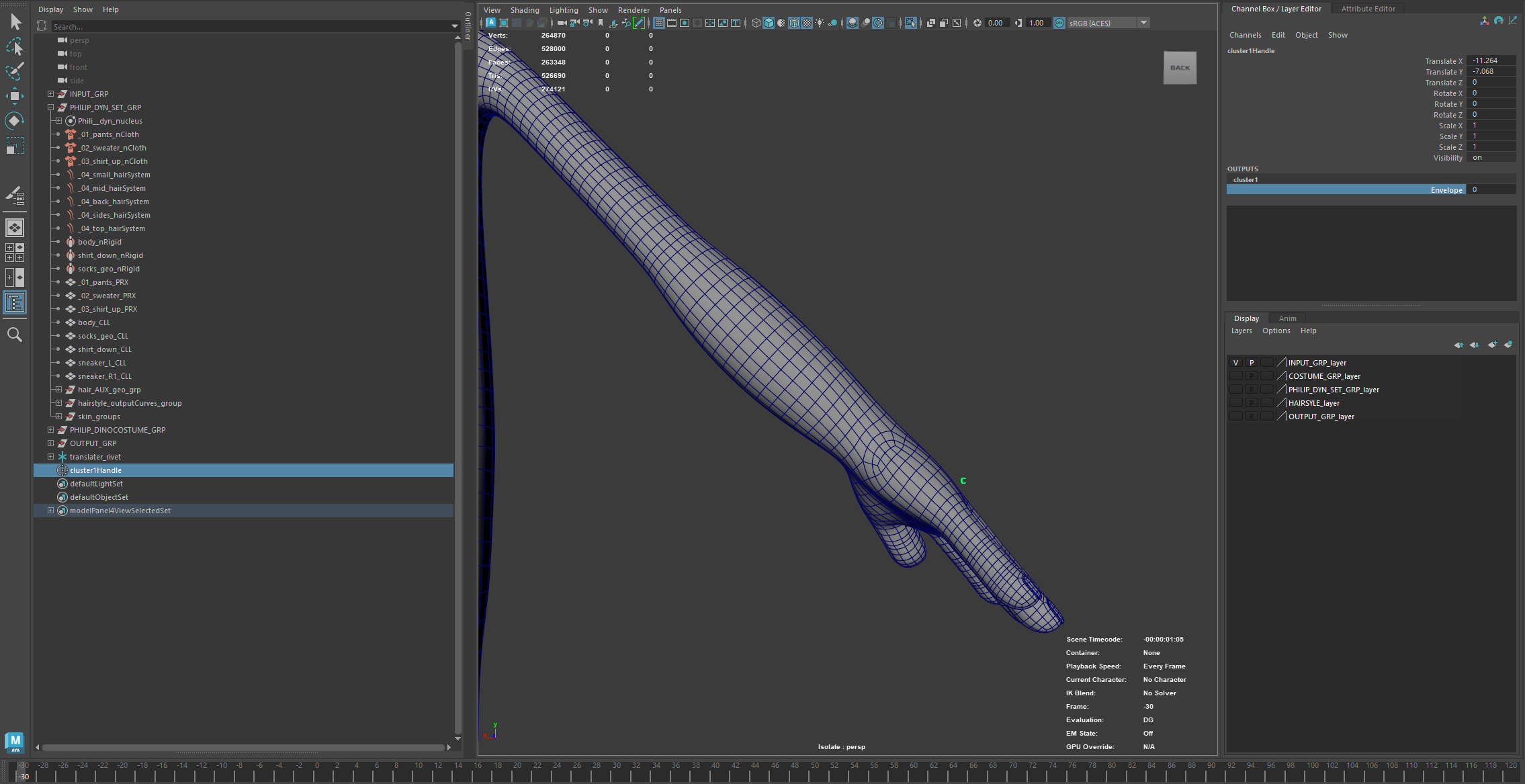The width and height of the screenshot is (1525, 784).
Task: Activate the Scale tool
Action: (x=15, y=146)
